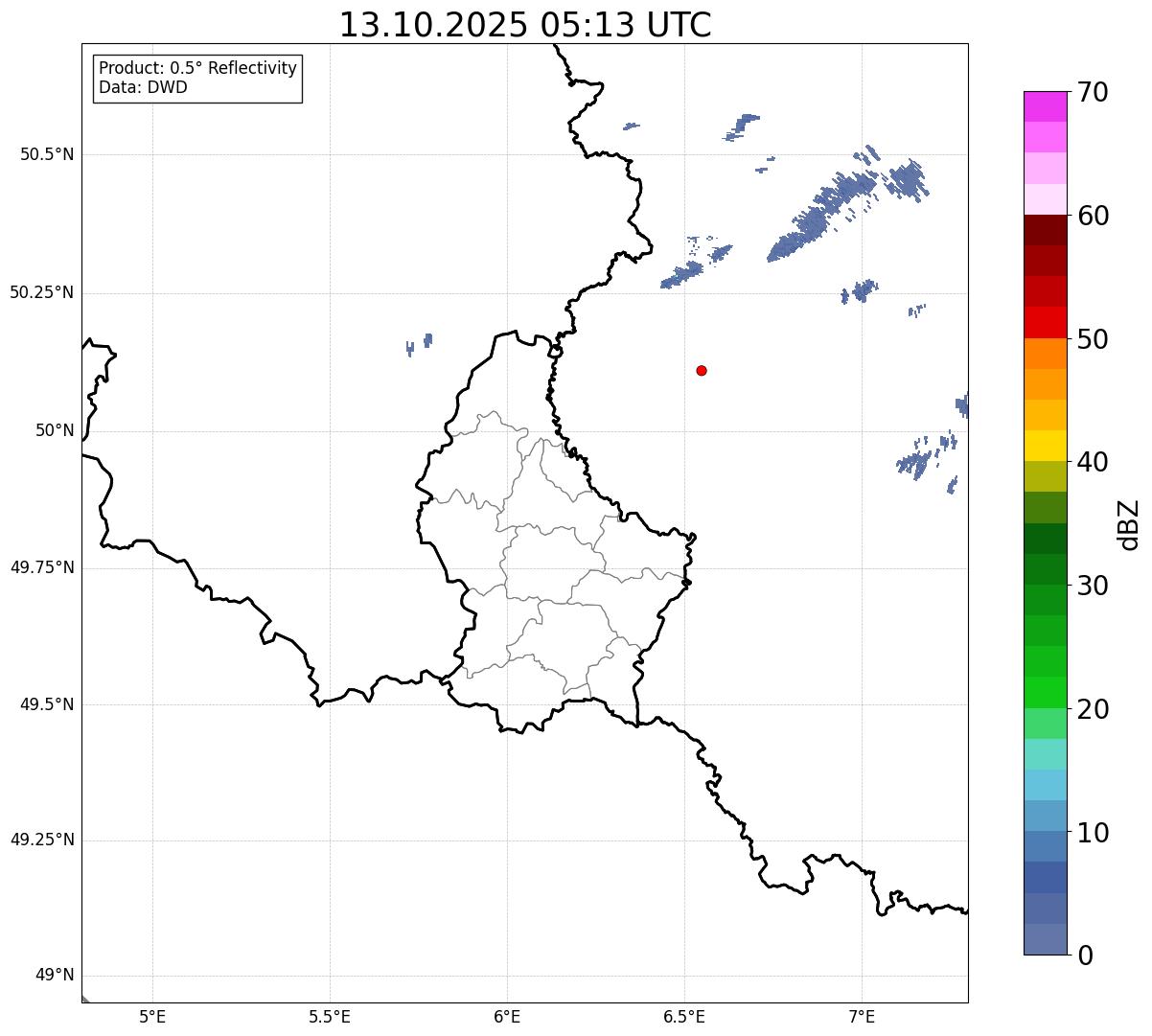Click the plot title 13.10.2025 05:13 UTC
Viewport: 1152px width, 1036px height.
(x=525, y=25)
